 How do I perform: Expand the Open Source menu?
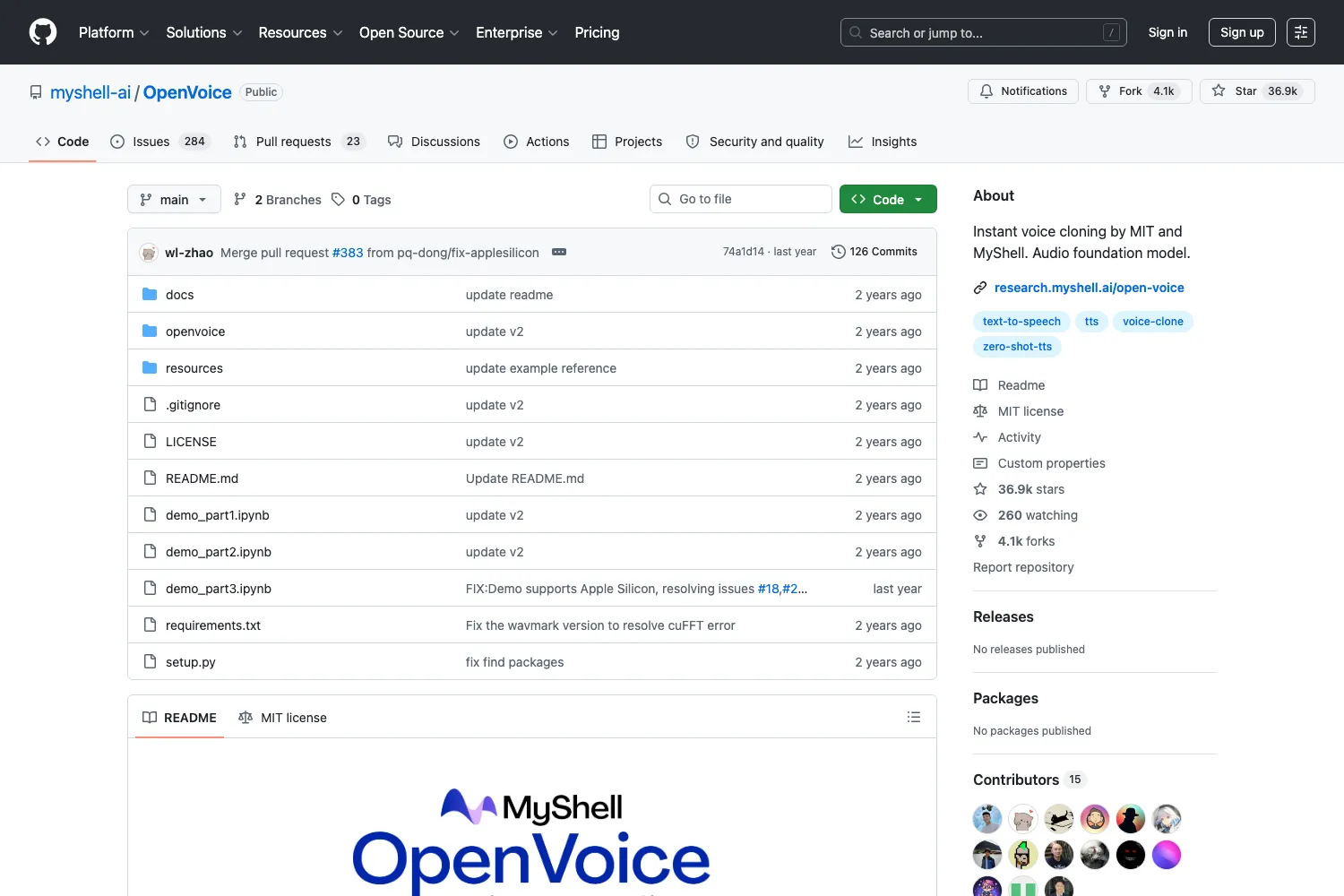click(409, 32)
